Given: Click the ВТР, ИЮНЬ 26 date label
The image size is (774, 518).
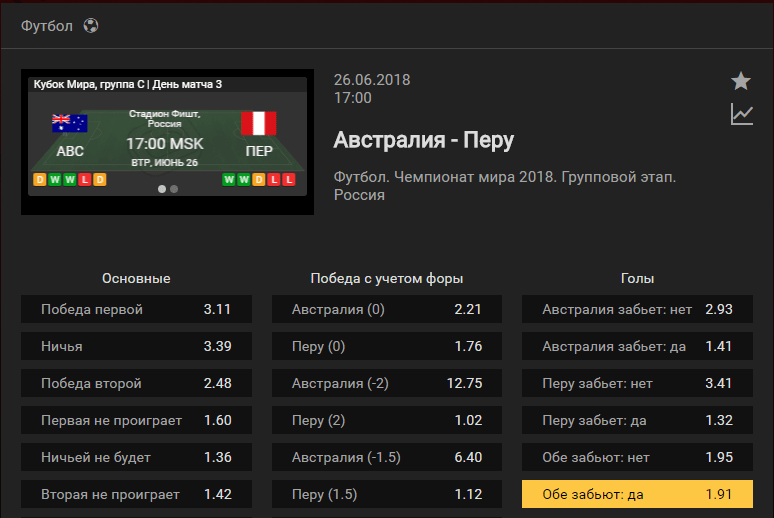Looking at the screenshot, I should click(x=164, y=162).
